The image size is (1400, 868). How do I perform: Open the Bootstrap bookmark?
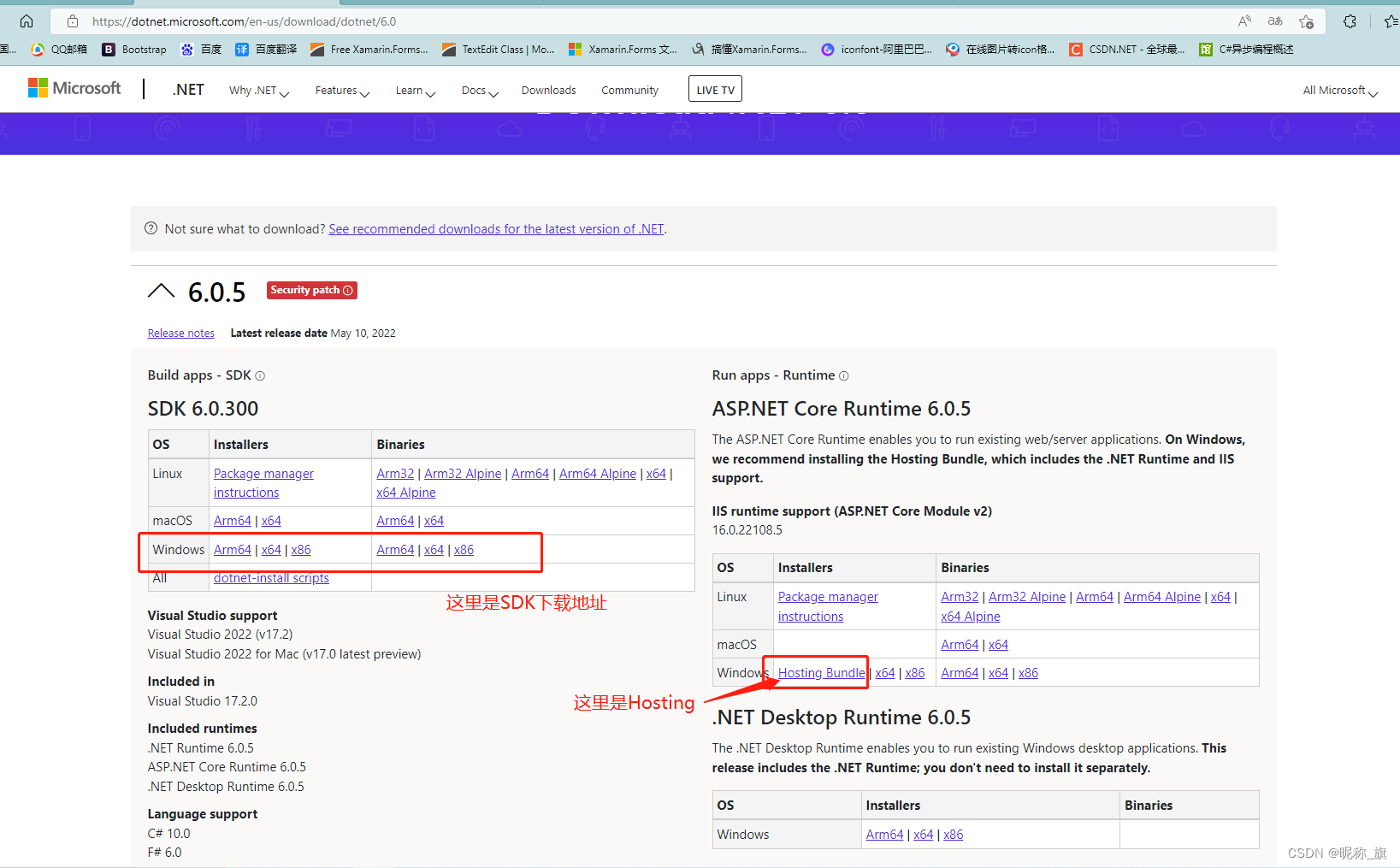[x=134, y=50]
